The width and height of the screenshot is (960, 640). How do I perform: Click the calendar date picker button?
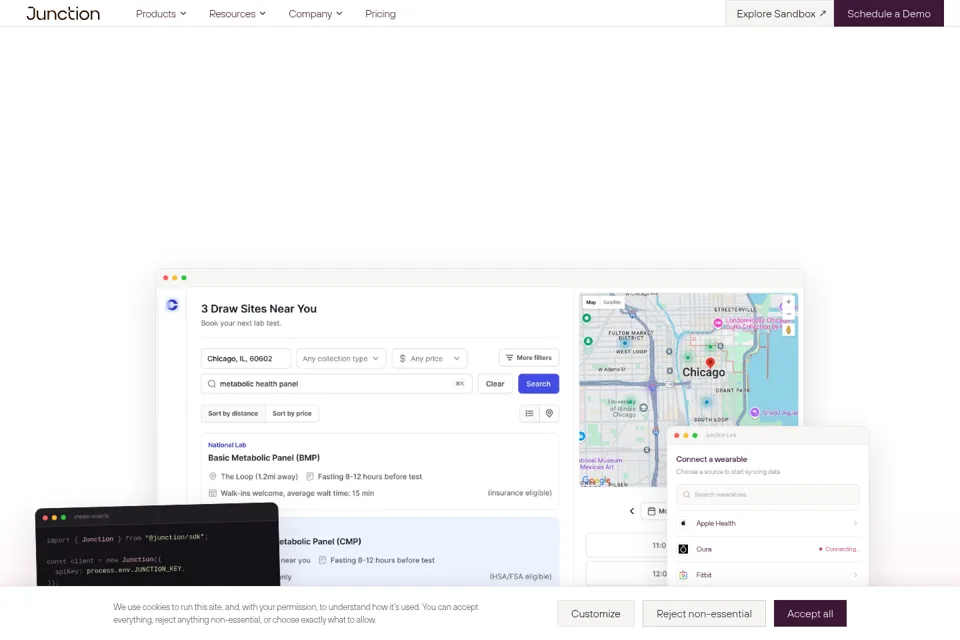tap(654, 511)
